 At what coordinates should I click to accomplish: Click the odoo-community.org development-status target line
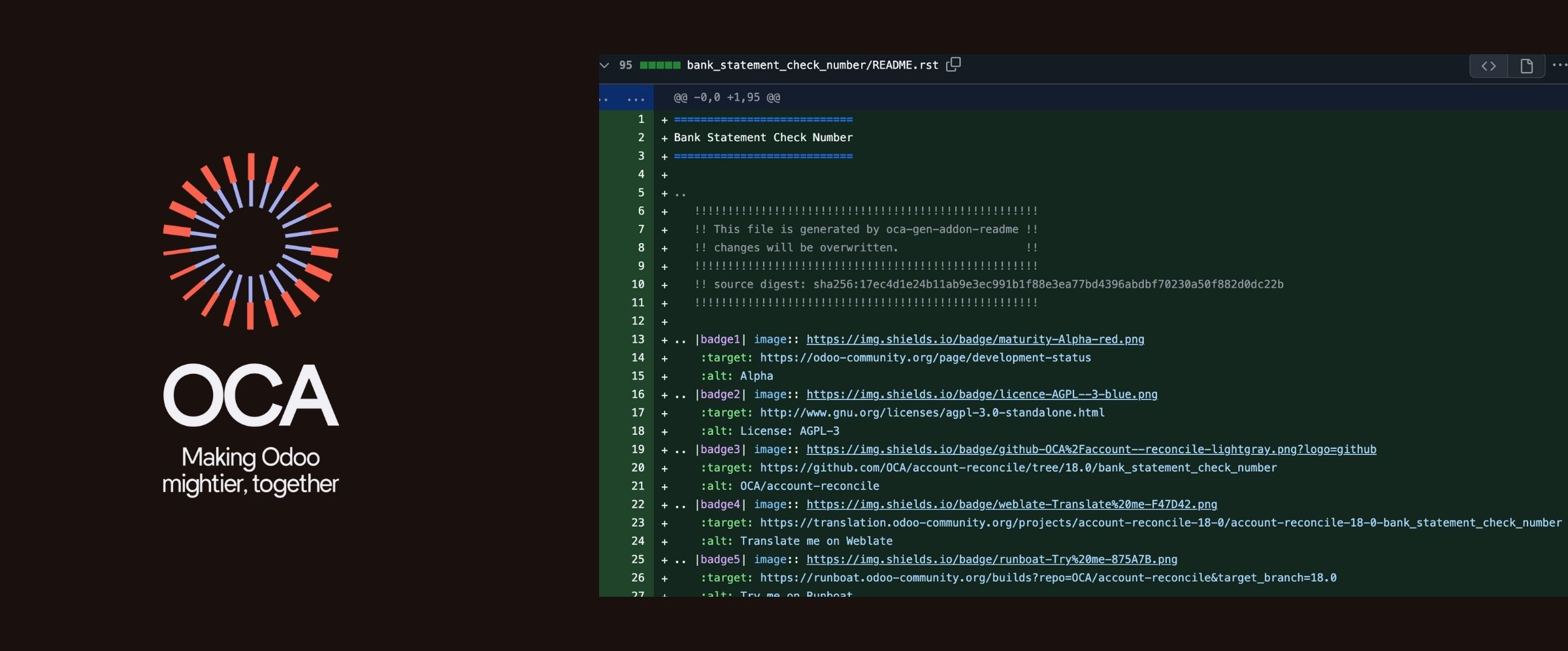point(896,358)
